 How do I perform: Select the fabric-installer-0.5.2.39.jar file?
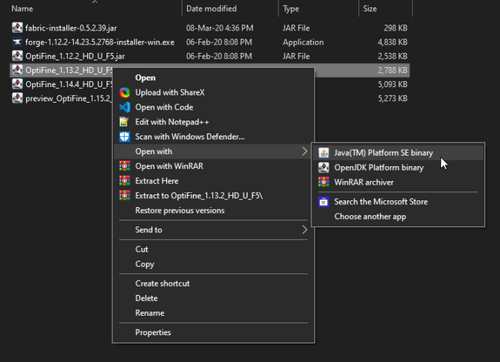[71, 28]
